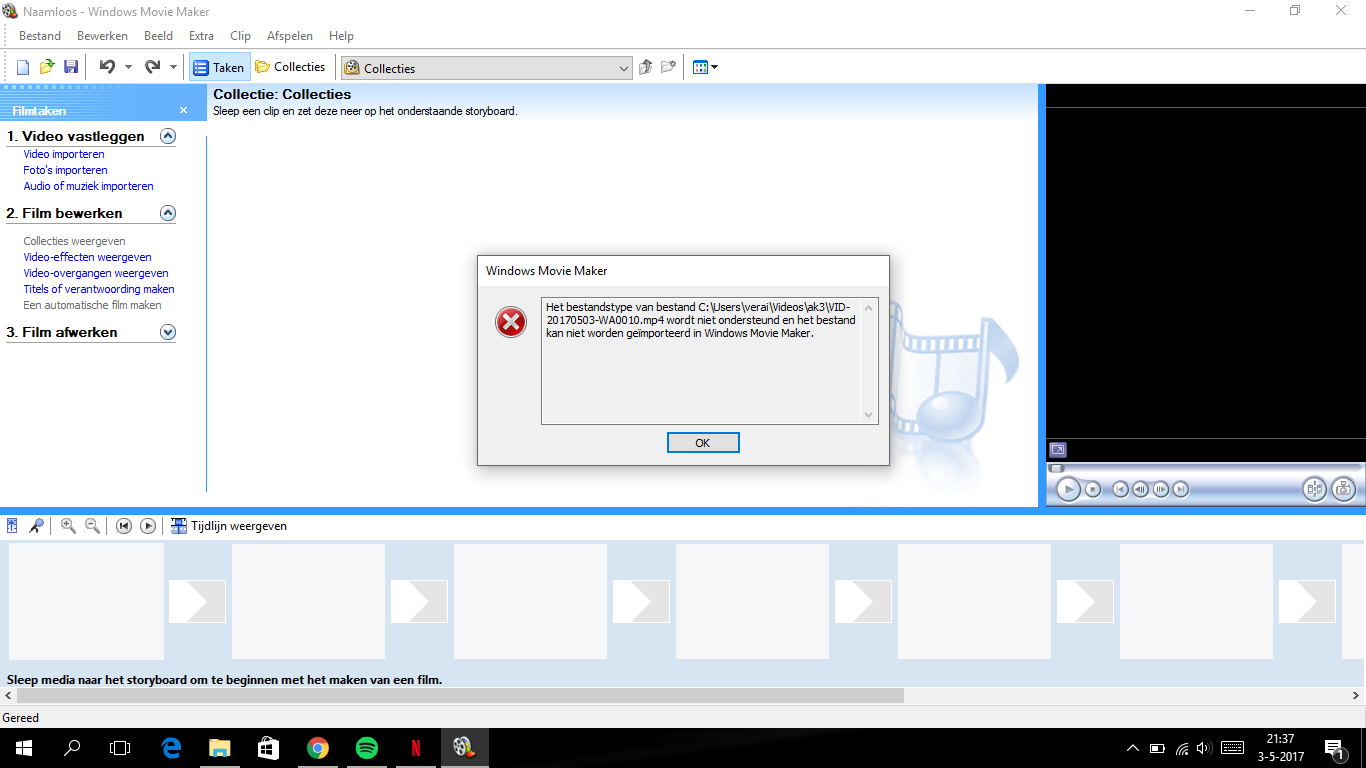The height and width of the screenshot is (768, 1366).
Task: Click Titels of verantwoording maken
Action: [99, 289]
